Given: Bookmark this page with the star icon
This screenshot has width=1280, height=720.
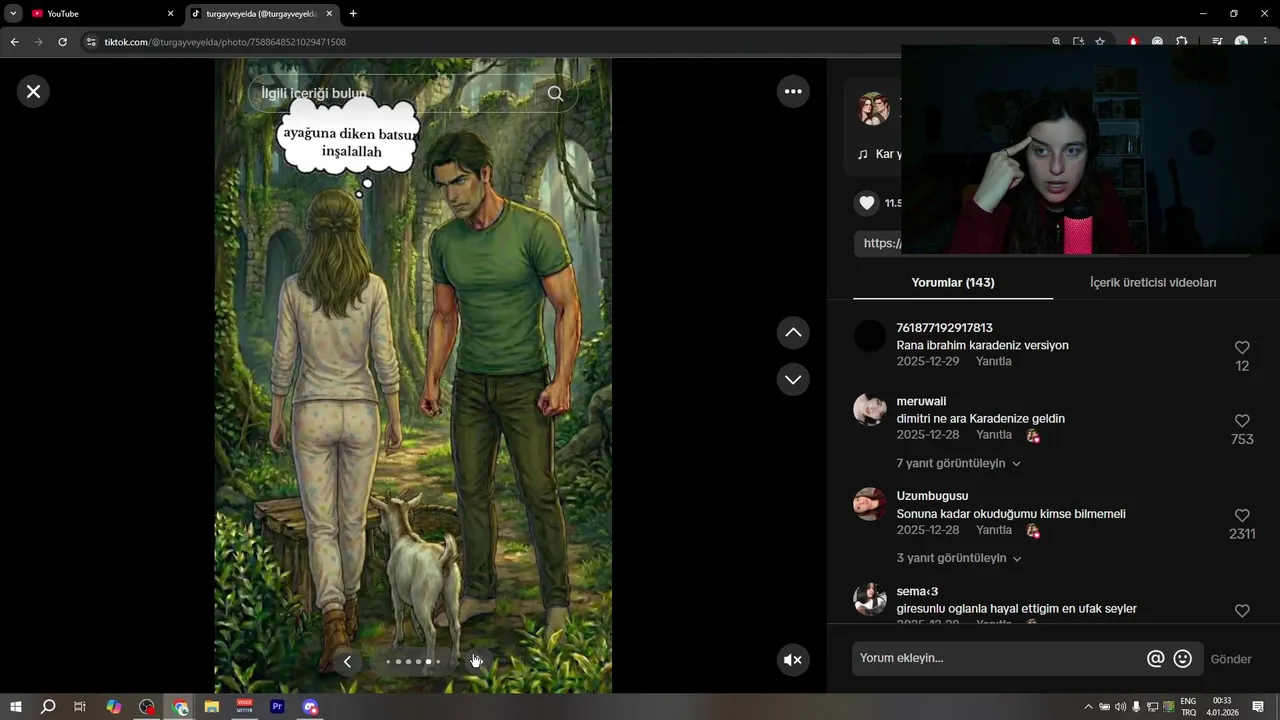Looking at the screenshot, I should click(x=1100, y=42).
